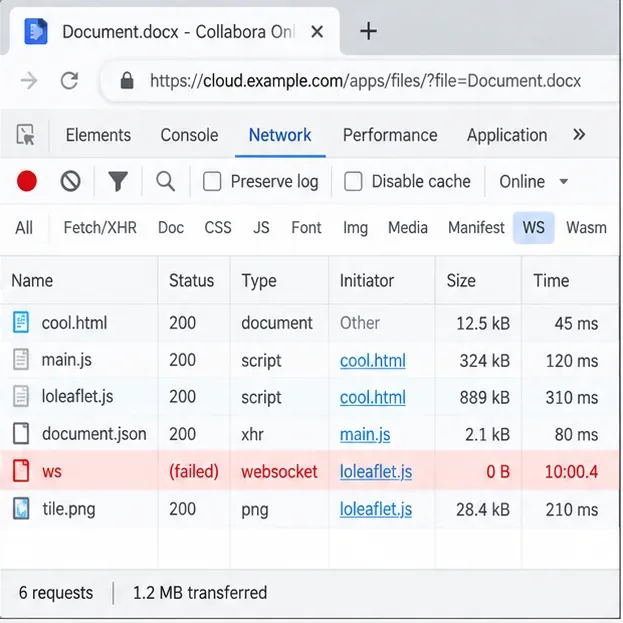Click the 6 requests status text
623x623 pixels.
(x=56, y=593)
